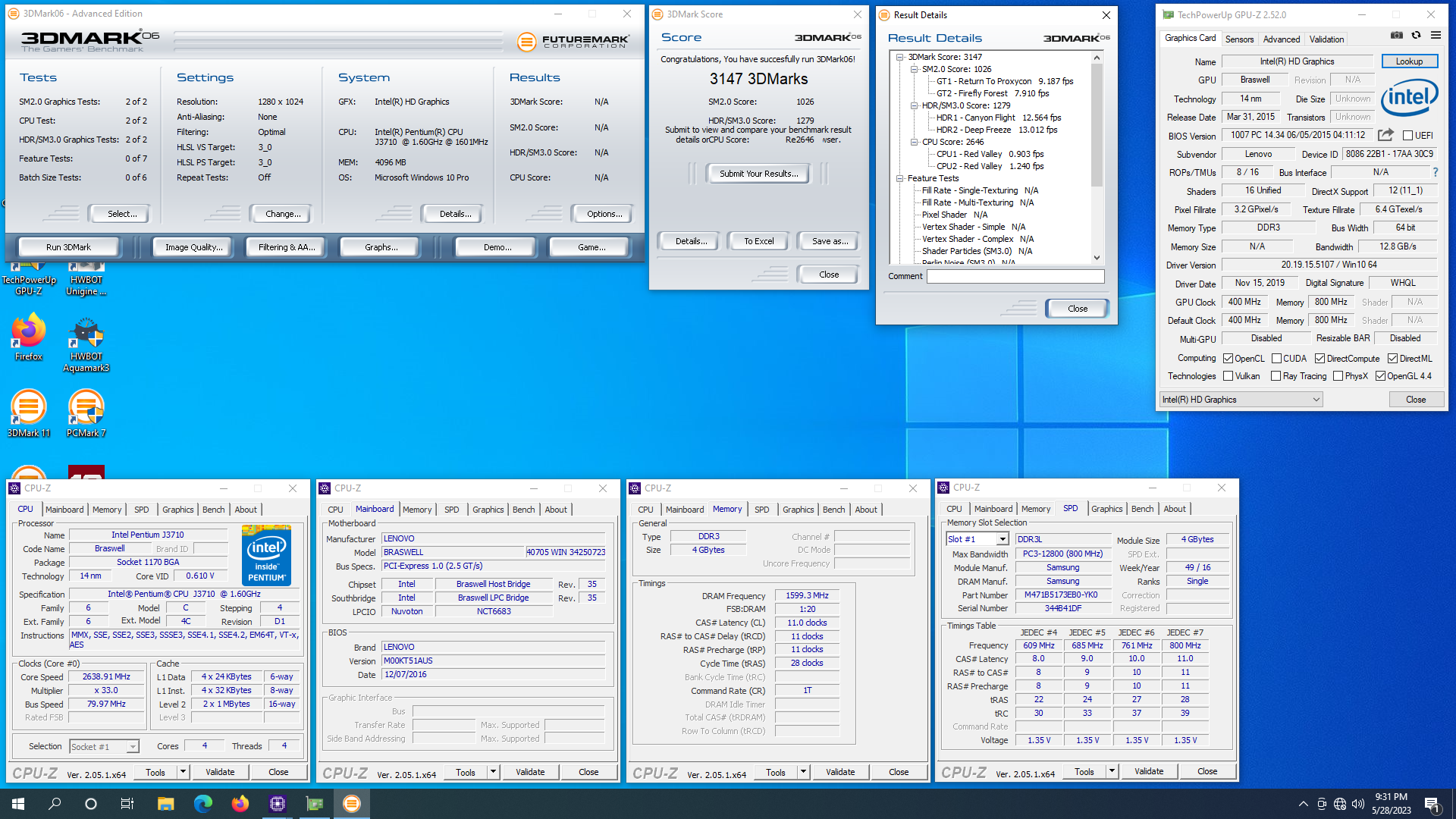The height and width of the screenshot is (819, 1456).
Task: Toggle the Ray Tracing checkbox
Action: click(x=1276, y=376)
